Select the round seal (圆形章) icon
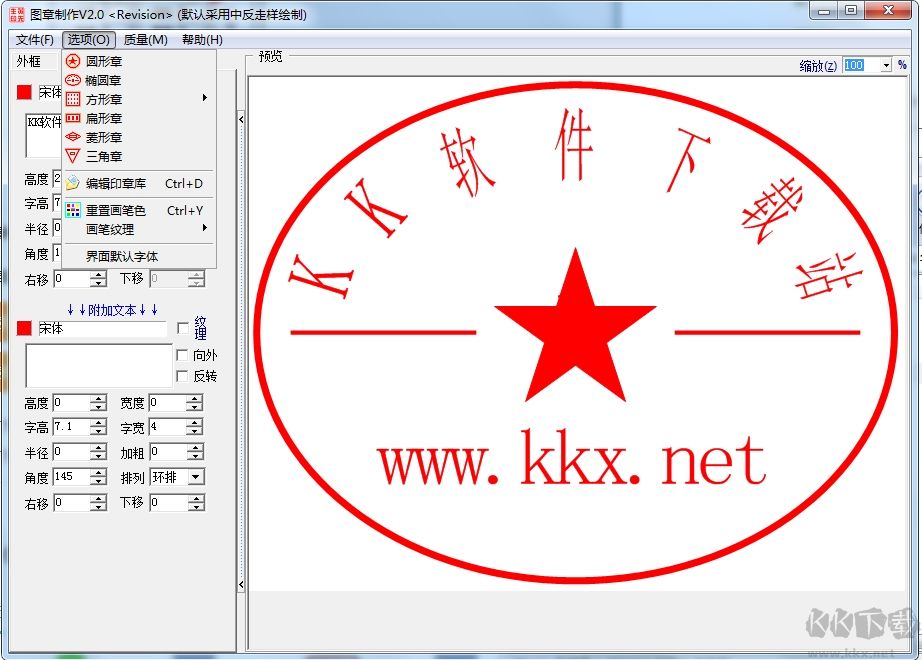922x660 pixels. pos(73,61)
